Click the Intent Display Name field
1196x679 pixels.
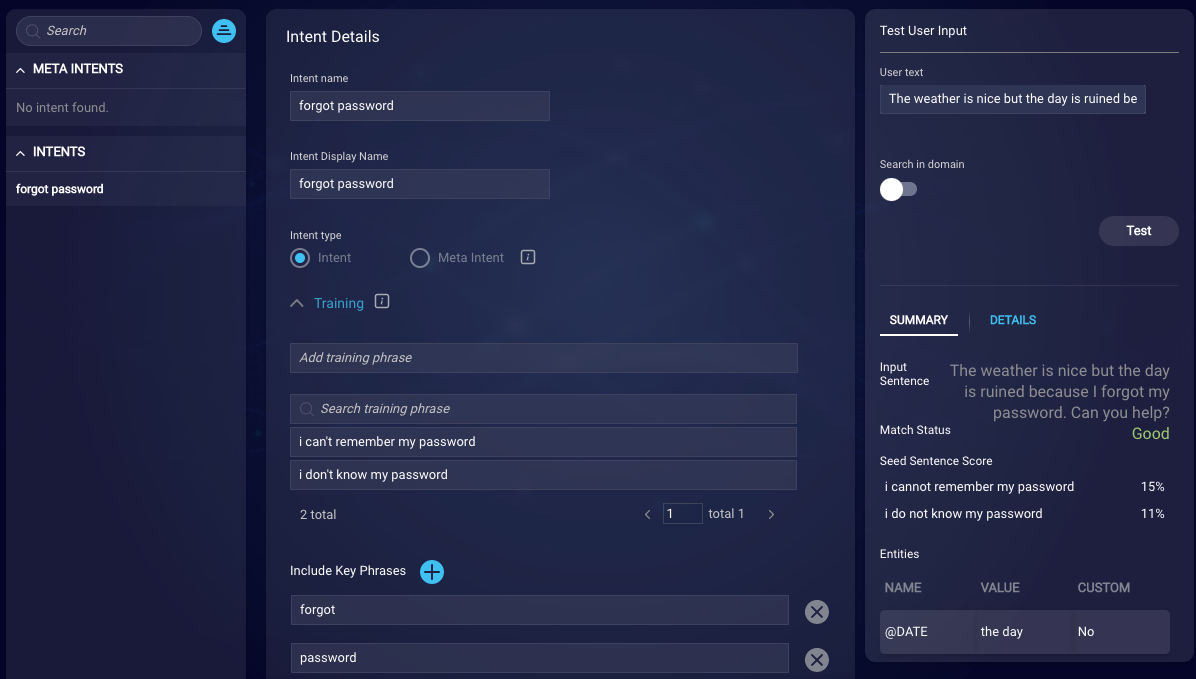pyautogui.click(x=420, y=184)
